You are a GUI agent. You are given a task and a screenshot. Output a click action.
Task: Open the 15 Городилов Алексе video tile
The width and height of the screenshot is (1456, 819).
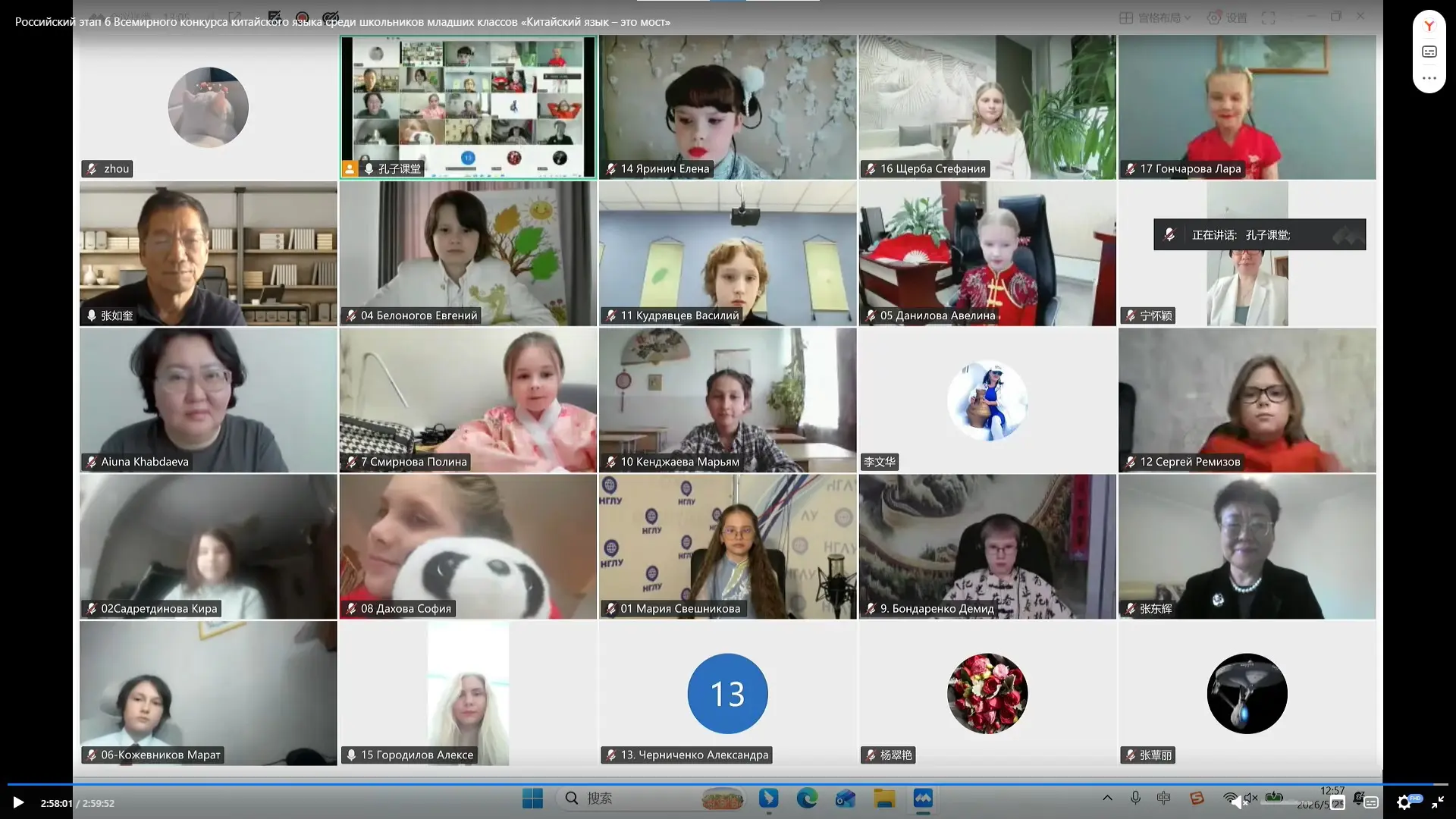coord(468,693)
